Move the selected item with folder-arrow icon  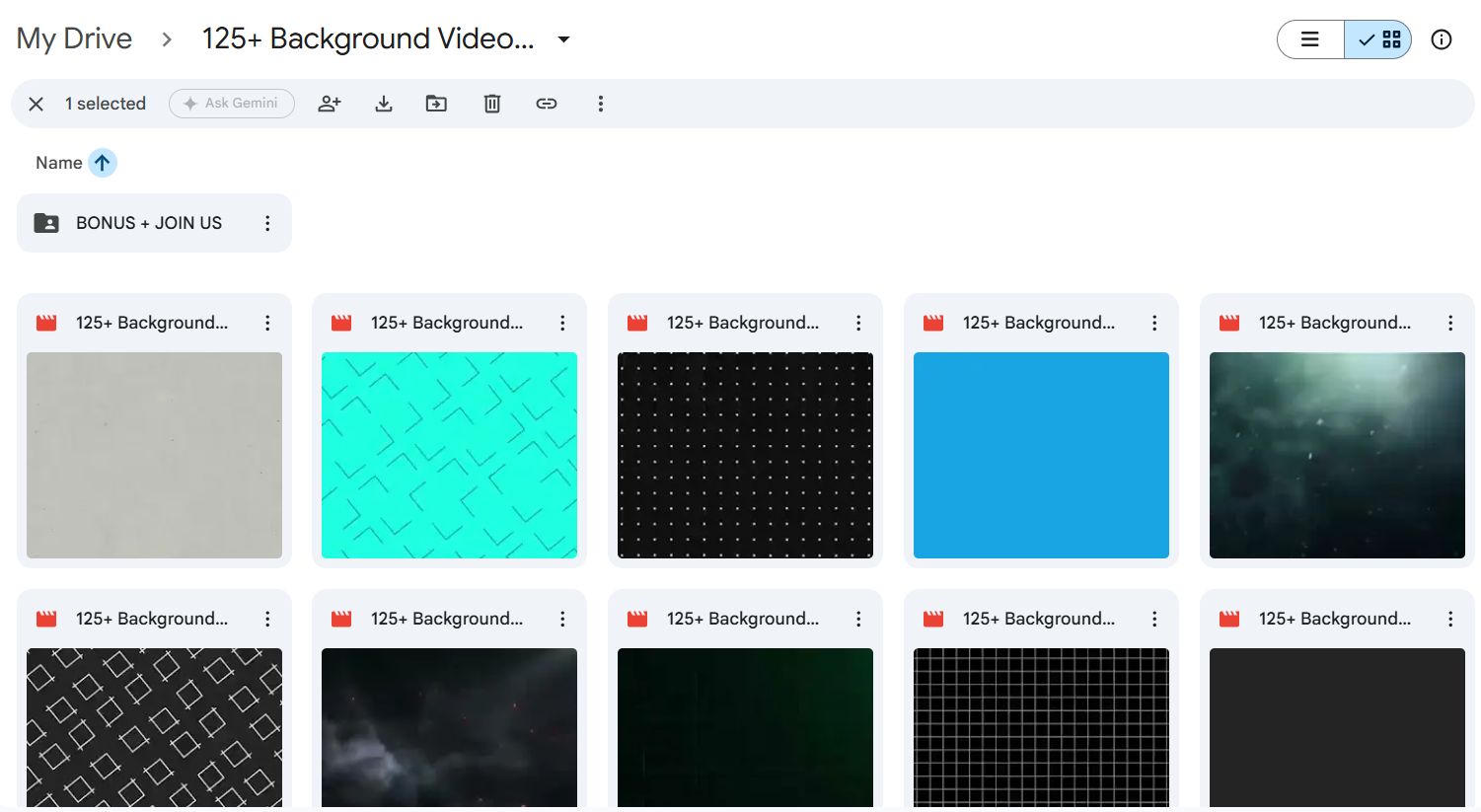pyautogui.click(x=436, y=104)
